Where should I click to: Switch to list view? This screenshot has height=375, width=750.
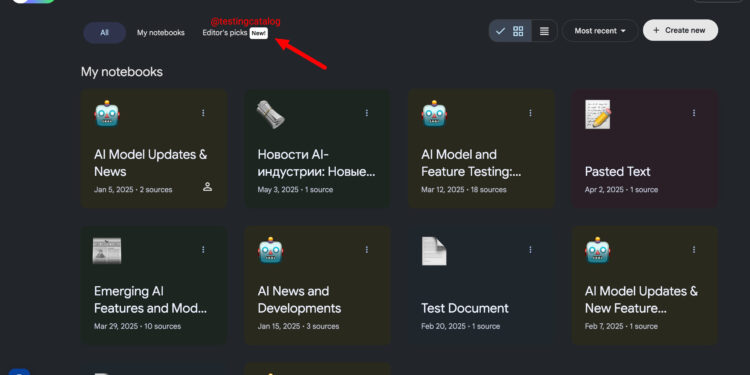pos(544,31)
